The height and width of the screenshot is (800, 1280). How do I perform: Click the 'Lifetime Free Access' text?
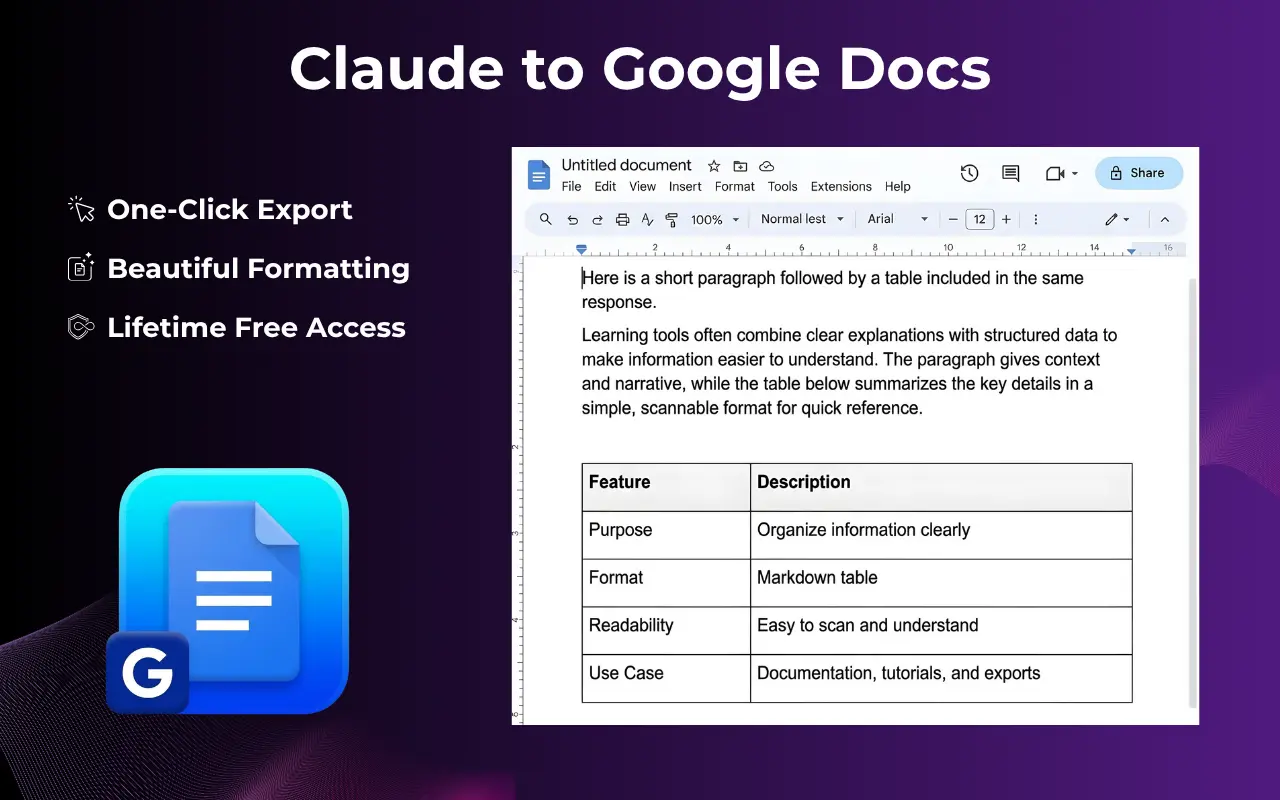tap(256, 327)
